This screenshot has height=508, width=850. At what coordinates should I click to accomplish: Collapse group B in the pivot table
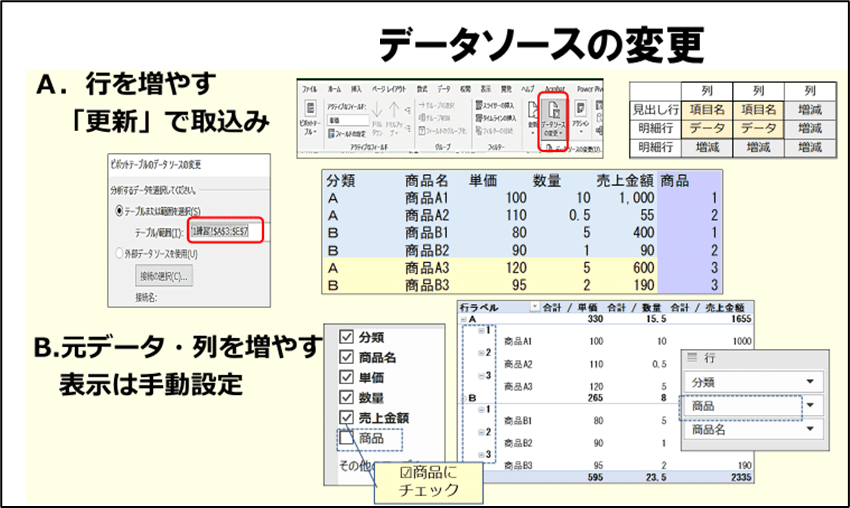click(x=464, y=398)
